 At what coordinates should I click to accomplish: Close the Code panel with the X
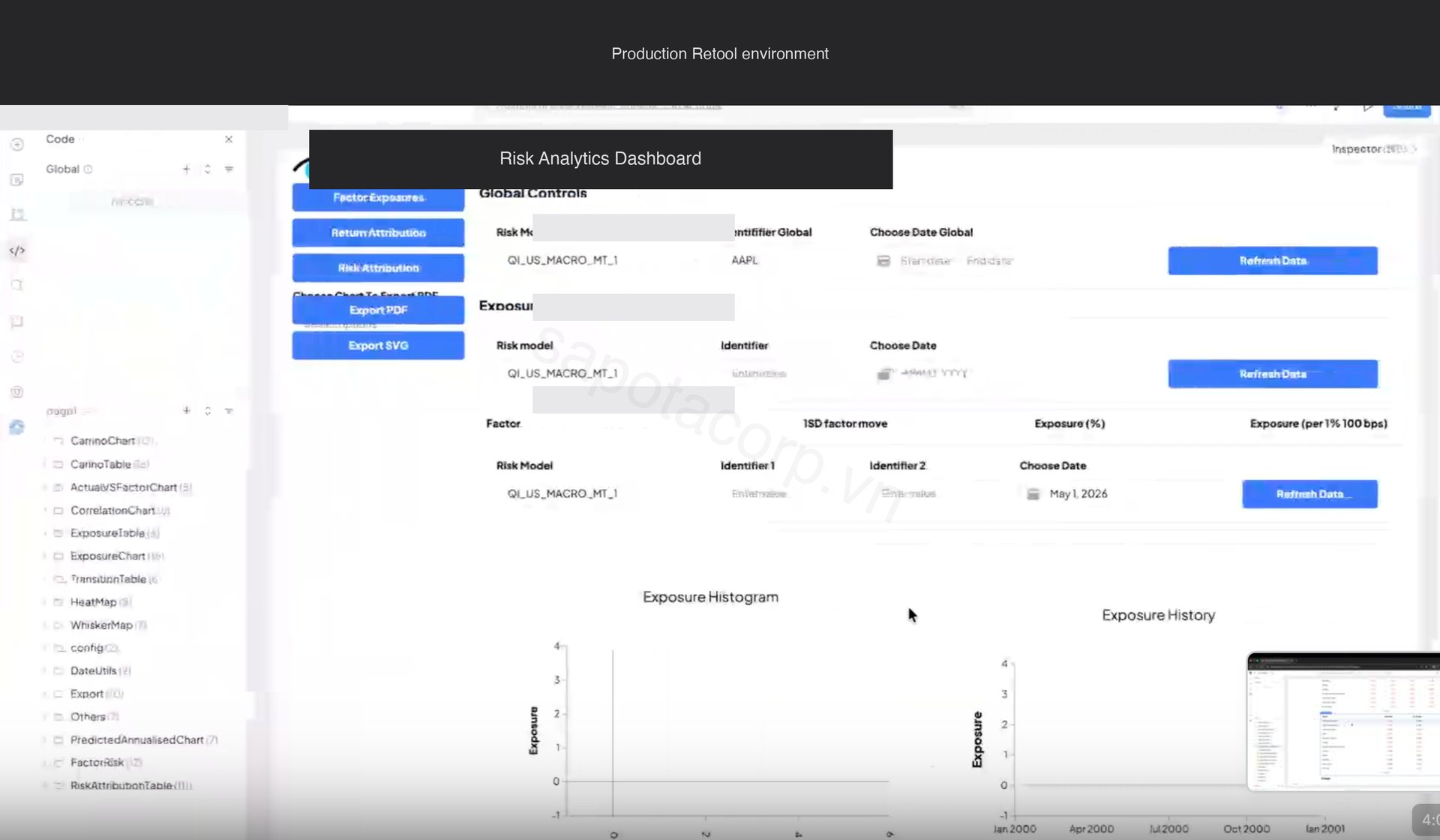(229, 139)
